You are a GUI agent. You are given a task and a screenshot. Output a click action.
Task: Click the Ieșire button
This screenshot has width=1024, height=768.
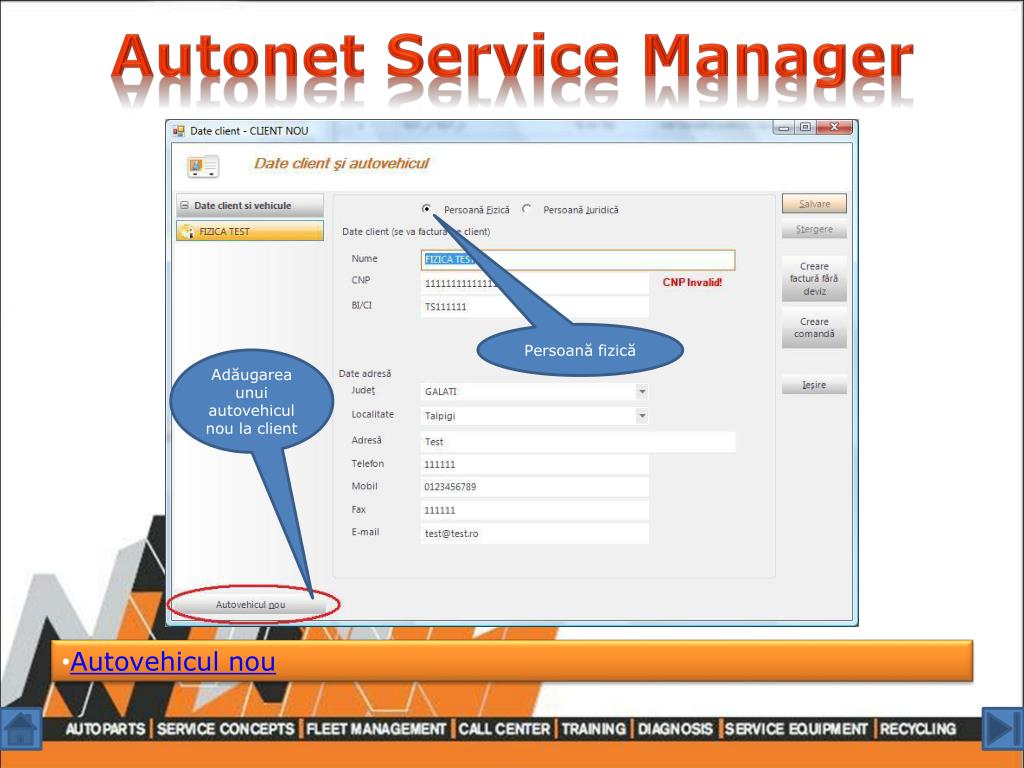814,385
